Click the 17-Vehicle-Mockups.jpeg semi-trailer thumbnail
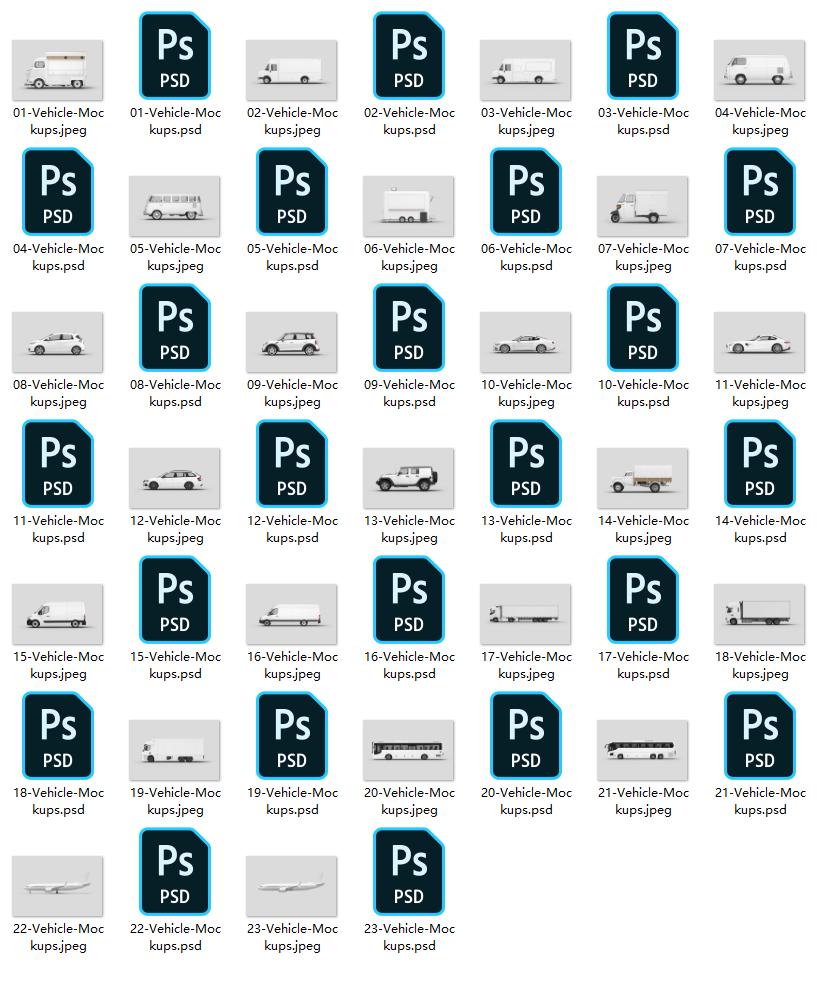The height and width of the screenshot is (987, 817). [x=526, y=614]
